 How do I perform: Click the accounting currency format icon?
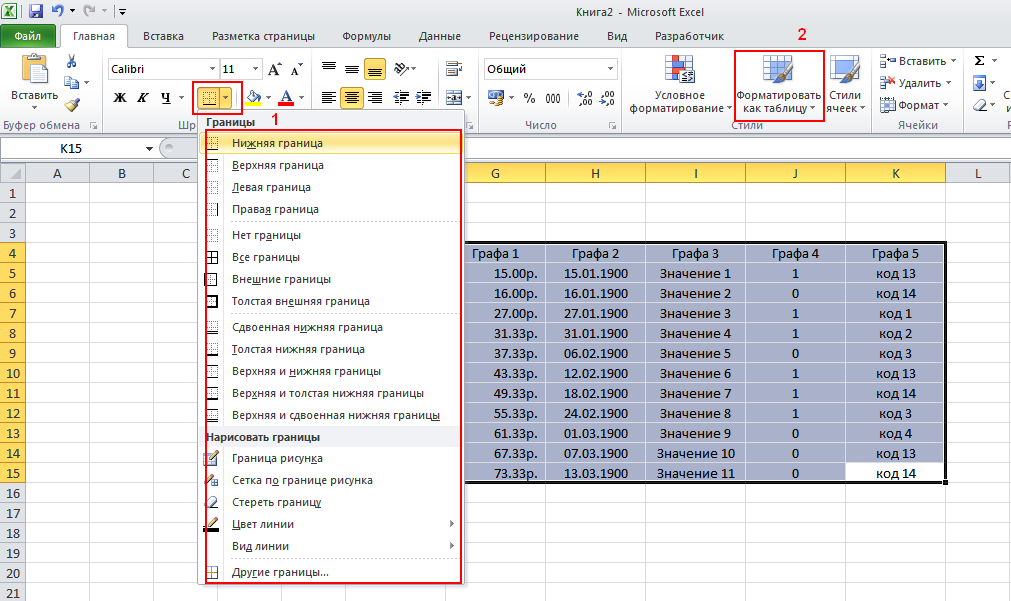[496, 98]
